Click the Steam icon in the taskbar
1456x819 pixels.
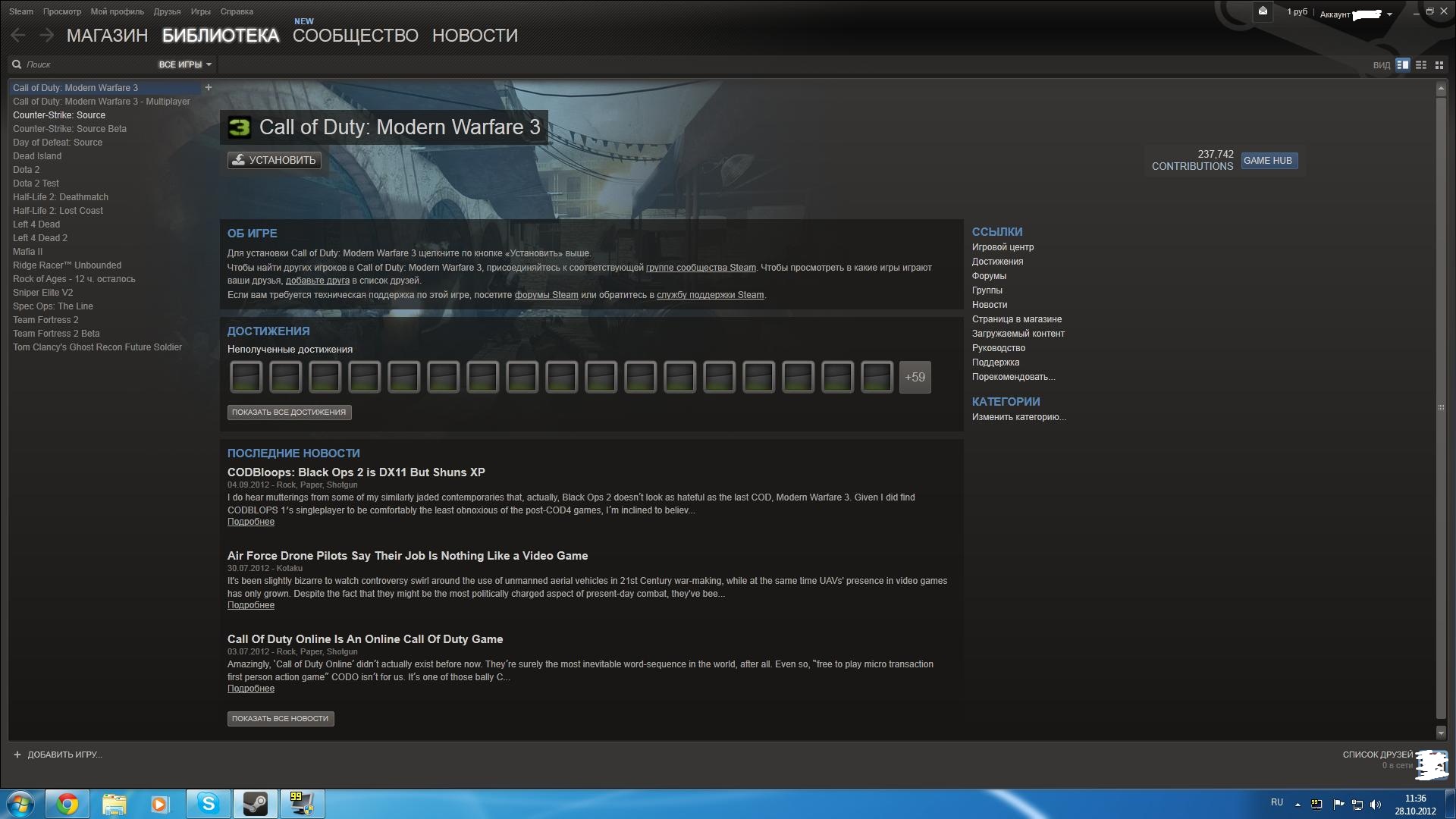(255, 804)
